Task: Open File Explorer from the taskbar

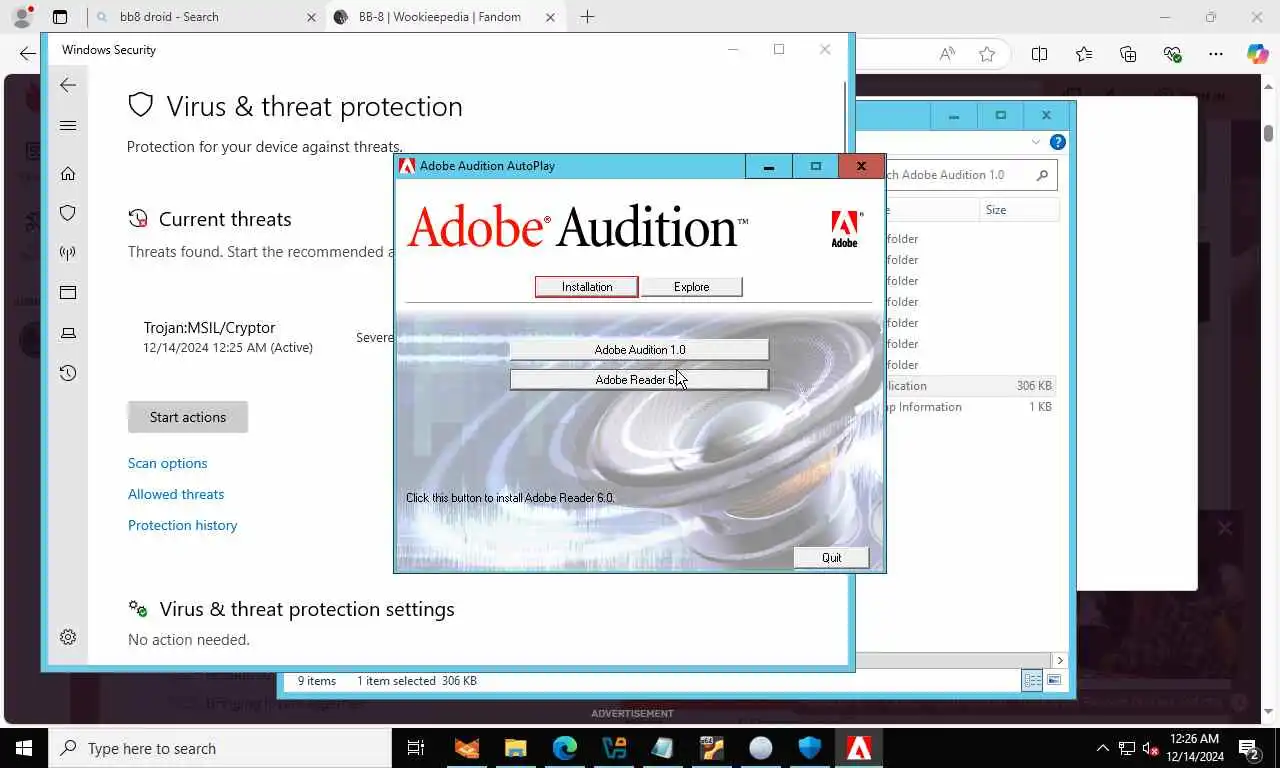Action: (x=515, y=748)
